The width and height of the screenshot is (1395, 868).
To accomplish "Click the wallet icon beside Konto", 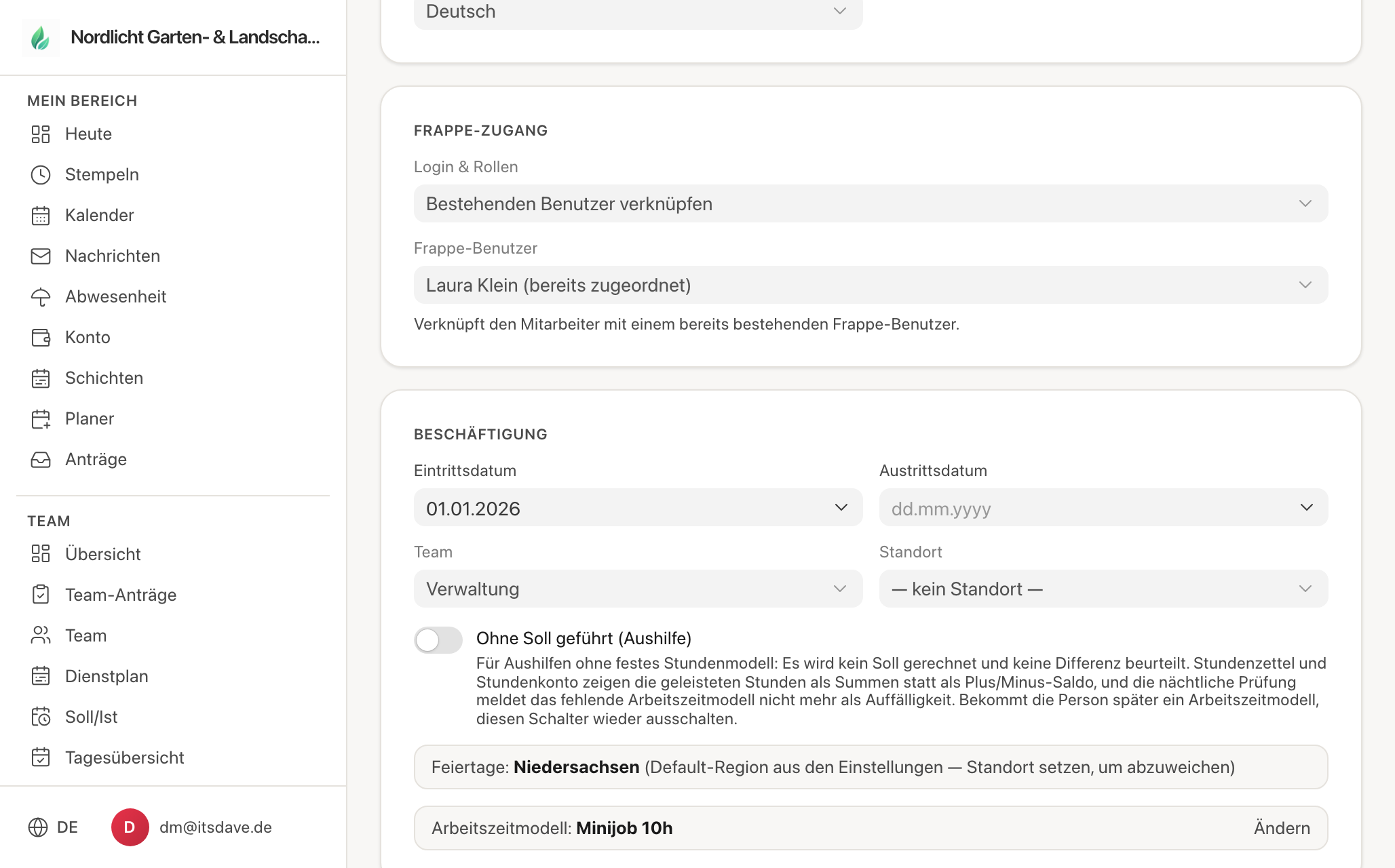I will pyautogui.click(x=41, y=338).
